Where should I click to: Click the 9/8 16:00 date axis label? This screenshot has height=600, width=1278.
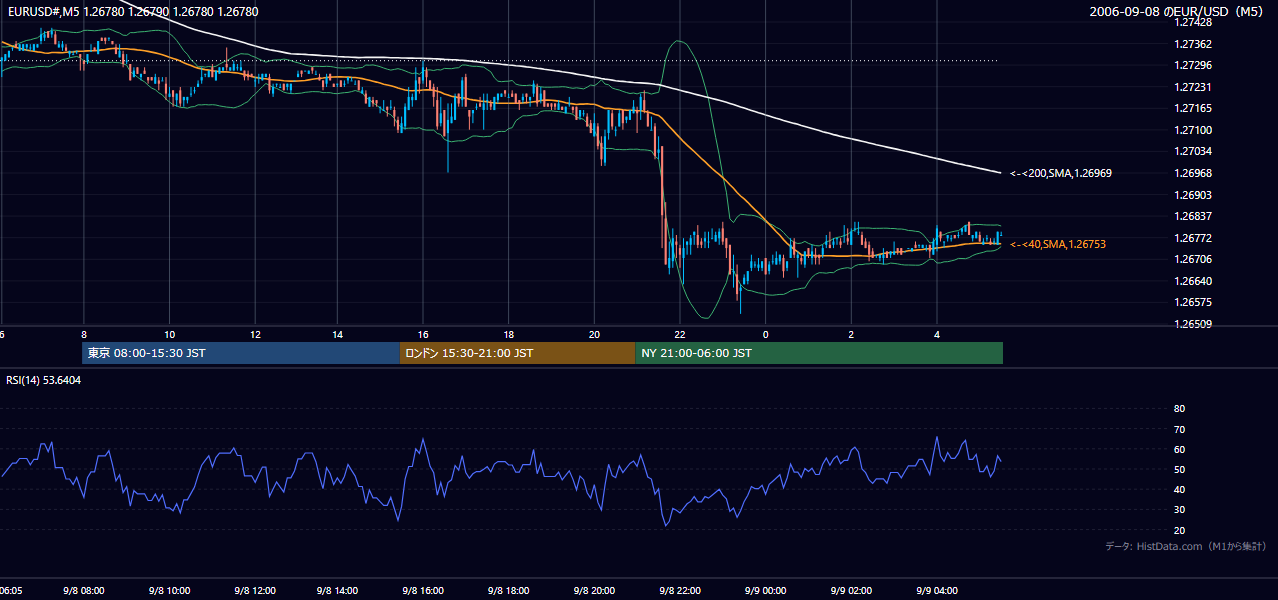[424, 591]
